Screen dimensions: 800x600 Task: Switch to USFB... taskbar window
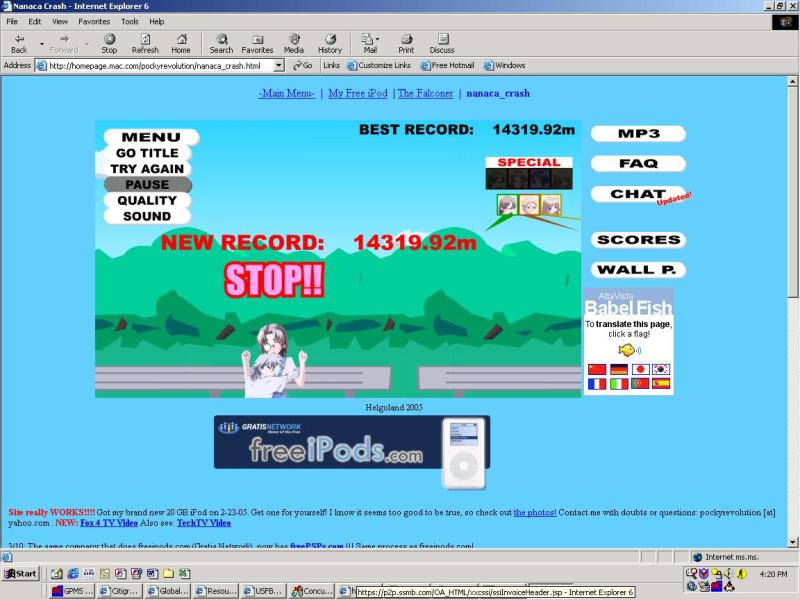coord(263,591)
